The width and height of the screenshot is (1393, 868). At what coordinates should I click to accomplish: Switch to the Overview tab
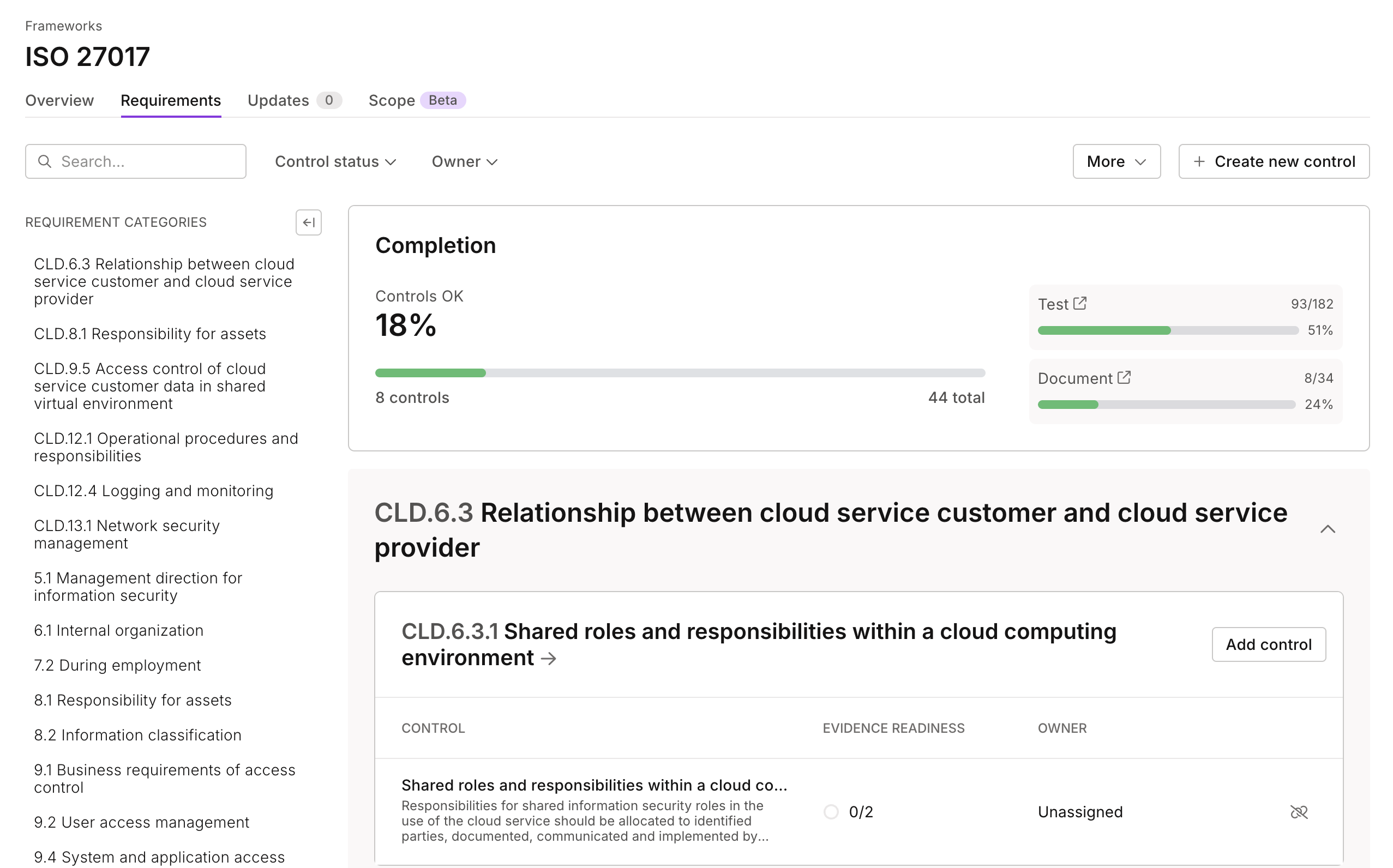pyautogui.click(x=59, y=100)
